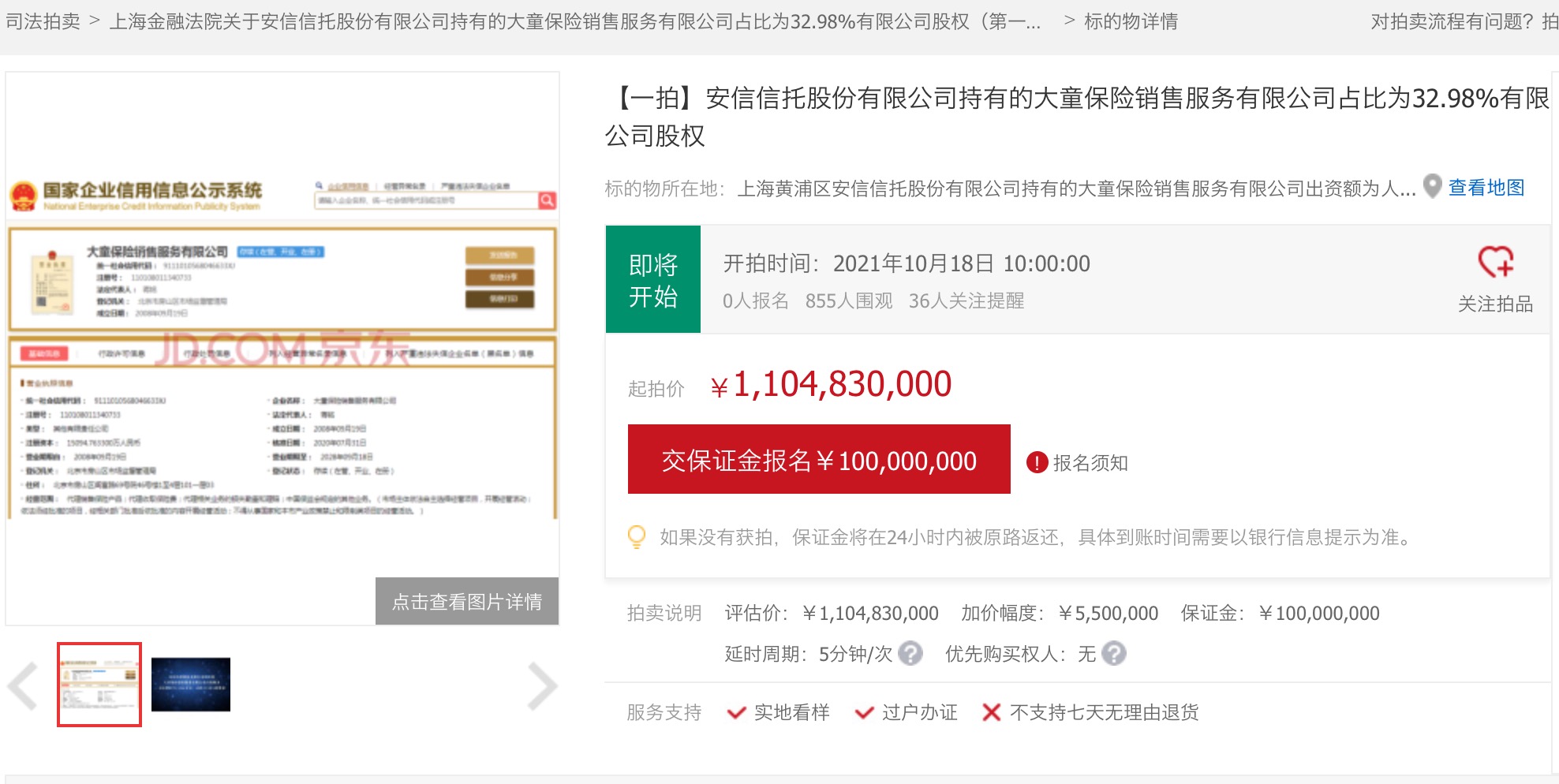Show previous thumbnail with left arrow

24,686
